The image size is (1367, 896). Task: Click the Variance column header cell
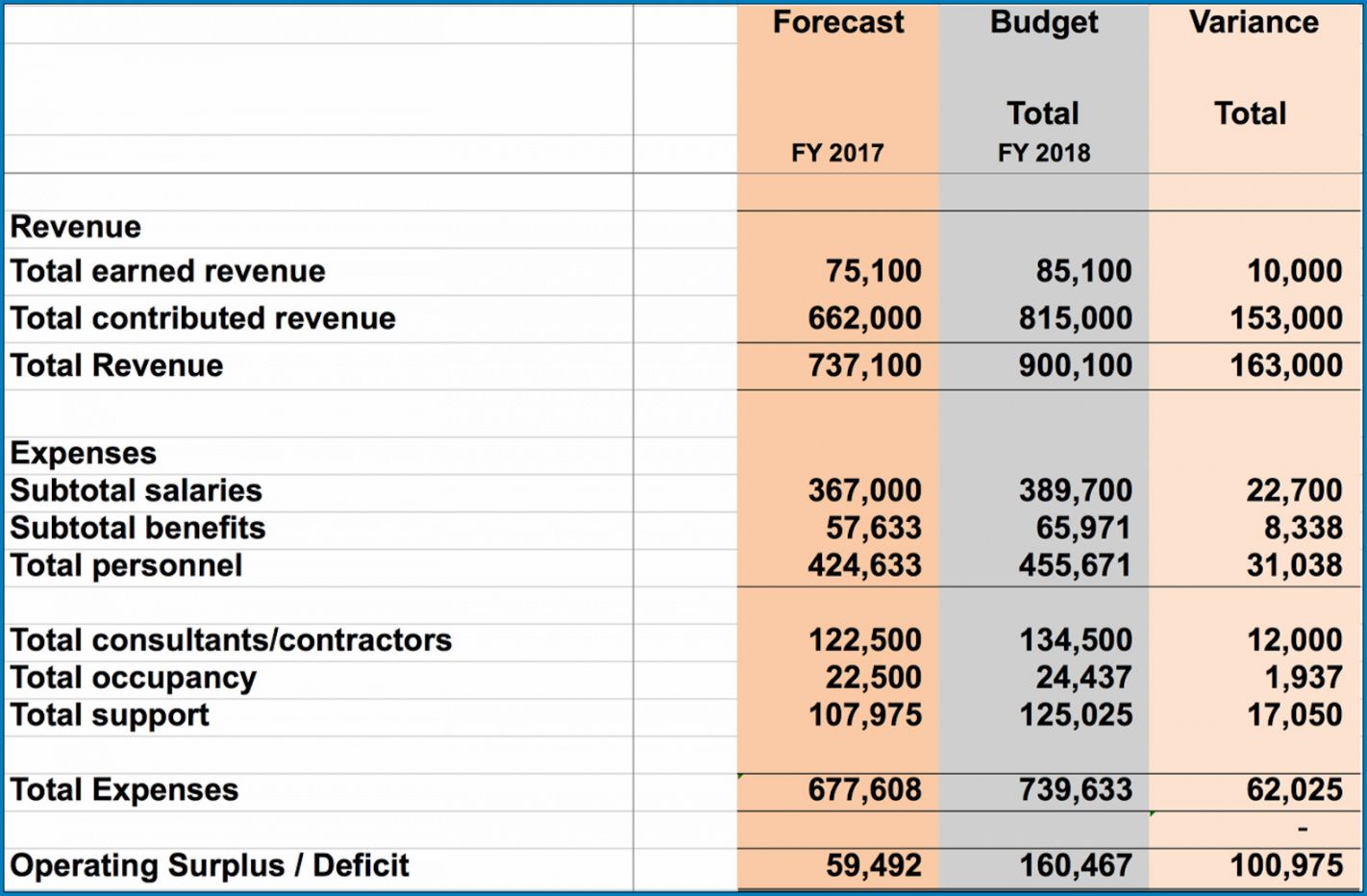coord(1254,22)
